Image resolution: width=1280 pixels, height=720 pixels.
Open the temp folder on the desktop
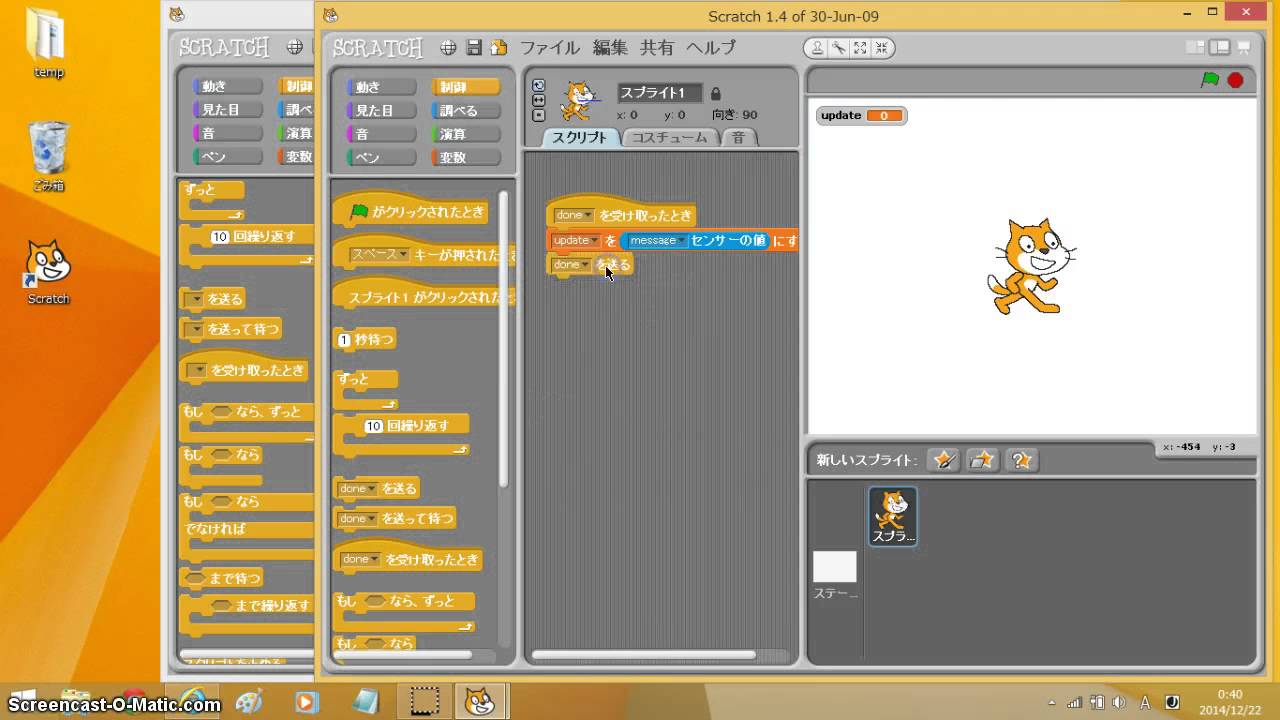(x=48, y=43)
